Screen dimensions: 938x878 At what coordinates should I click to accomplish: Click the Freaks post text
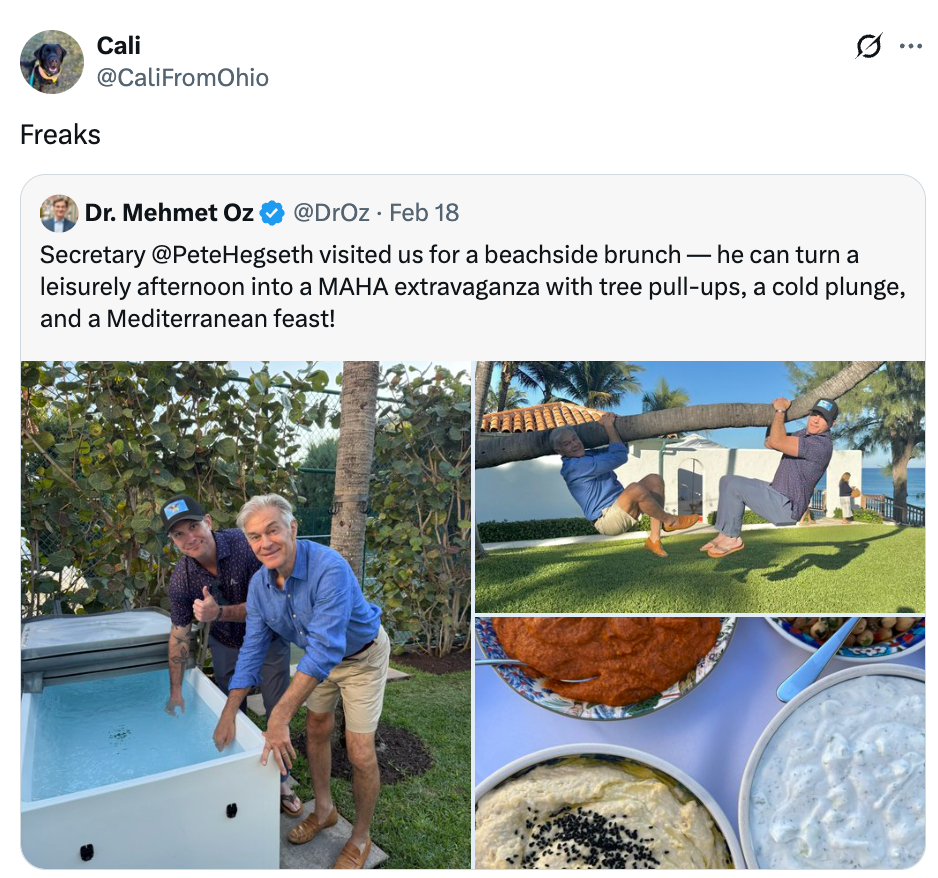click(59, 134)
